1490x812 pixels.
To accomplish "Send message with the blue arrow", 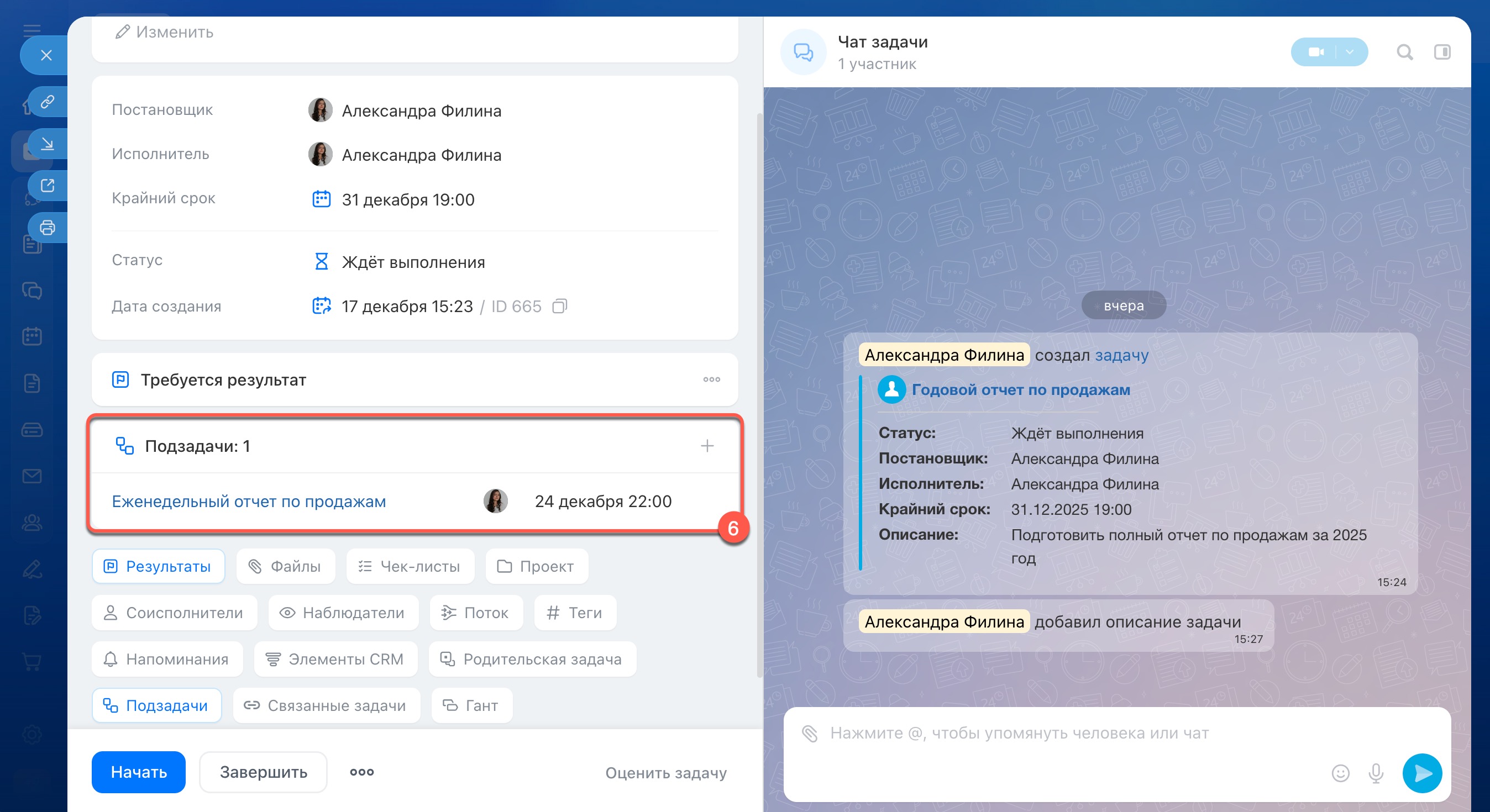I will coord(1422,773).
